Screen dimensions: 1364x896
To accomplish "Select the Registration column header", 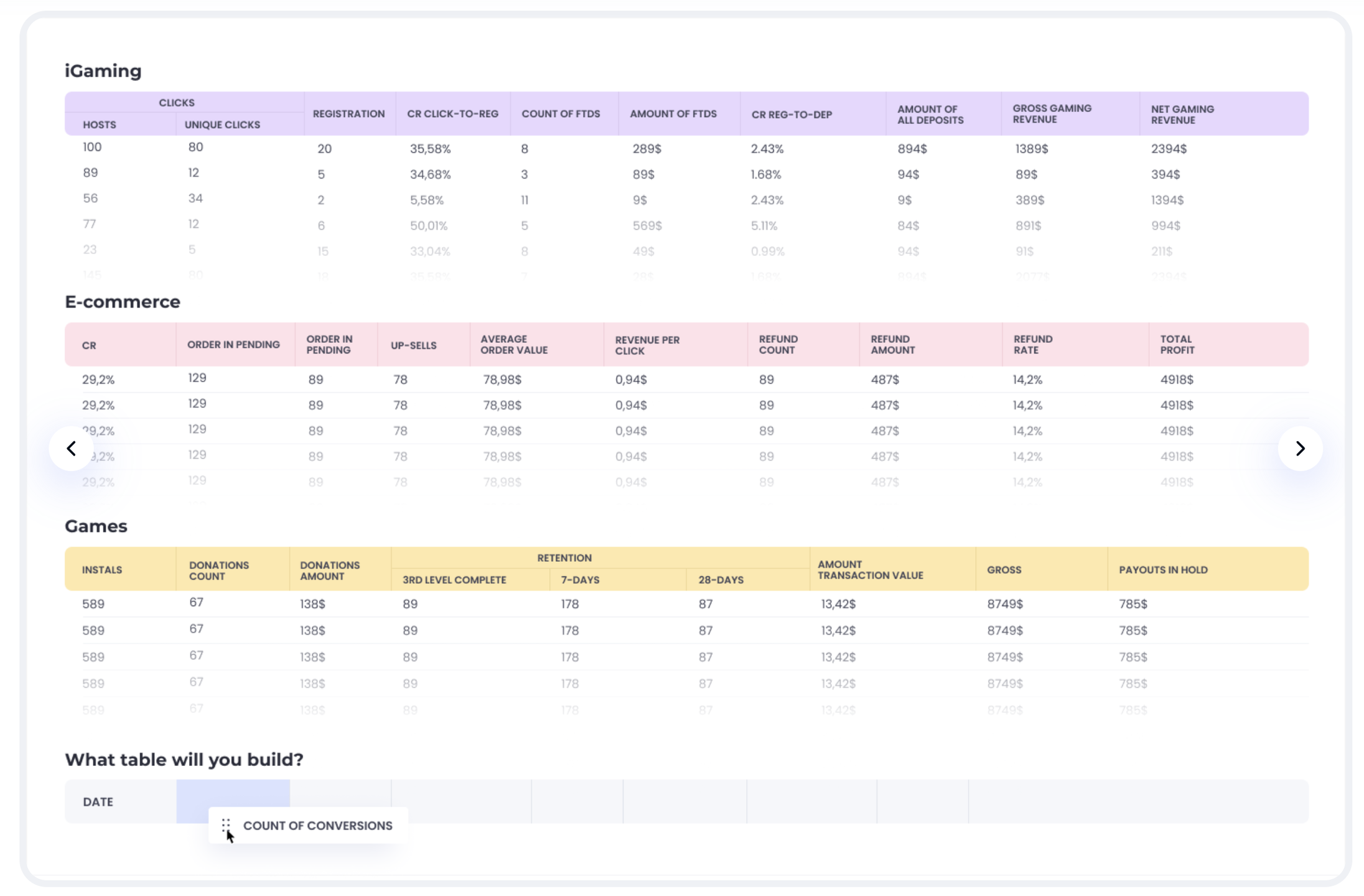I will (348, 114).
